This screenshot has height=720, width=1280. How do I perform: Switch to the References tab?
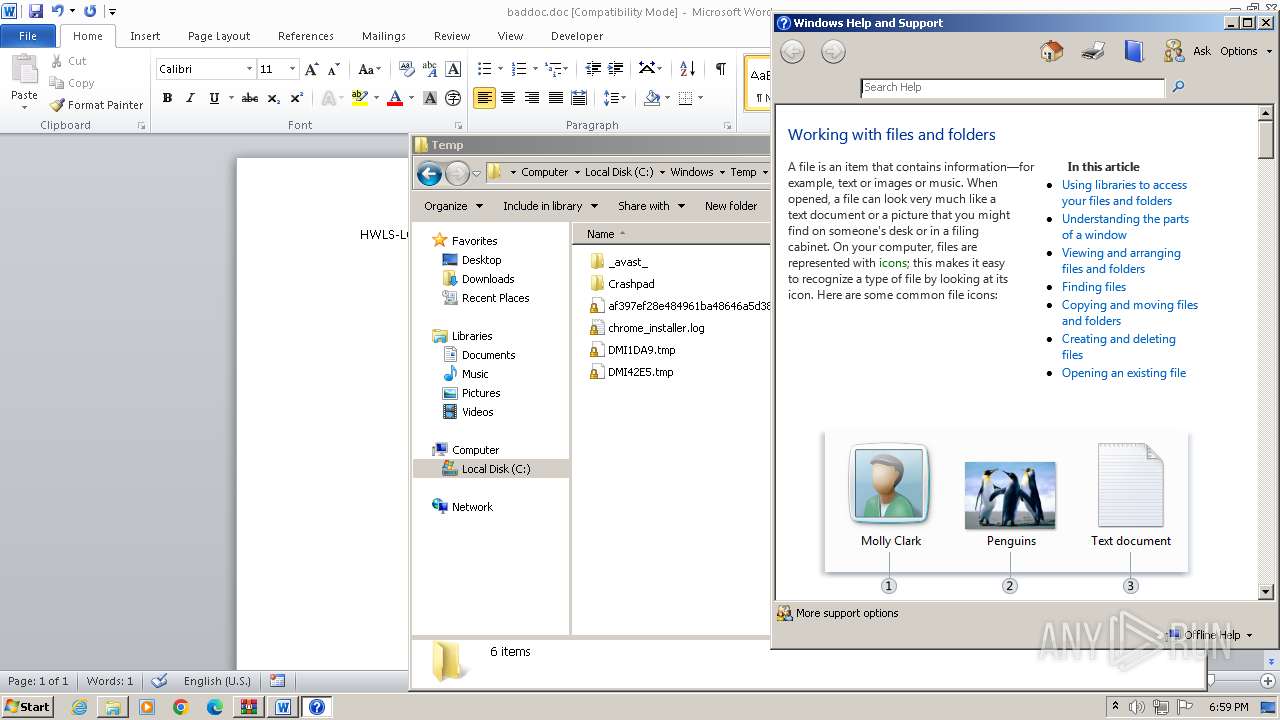[x=306, y=36]
